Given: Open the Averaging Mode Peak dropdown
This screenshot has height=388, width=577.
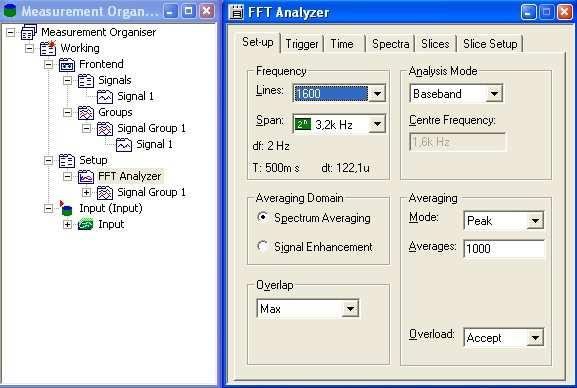Looking at the screenshot, I should point(535,221).
